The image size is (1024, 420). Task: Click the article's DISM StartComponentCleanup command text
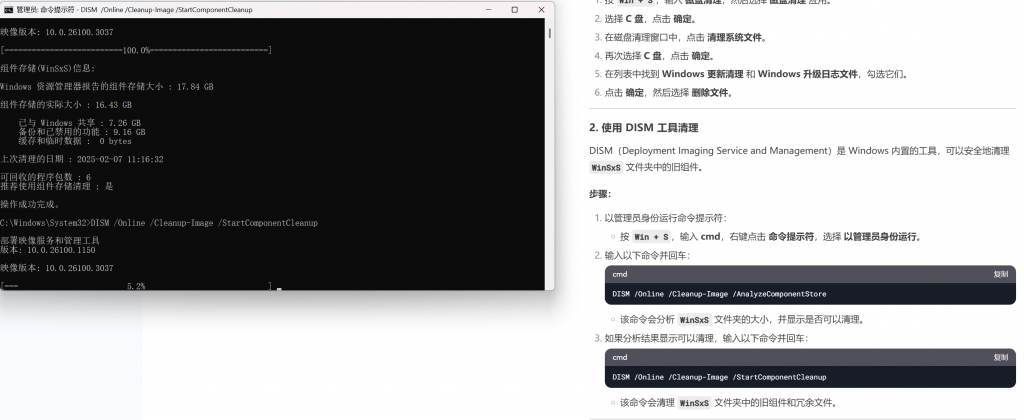pyautogui.click(x=719, y=377)
